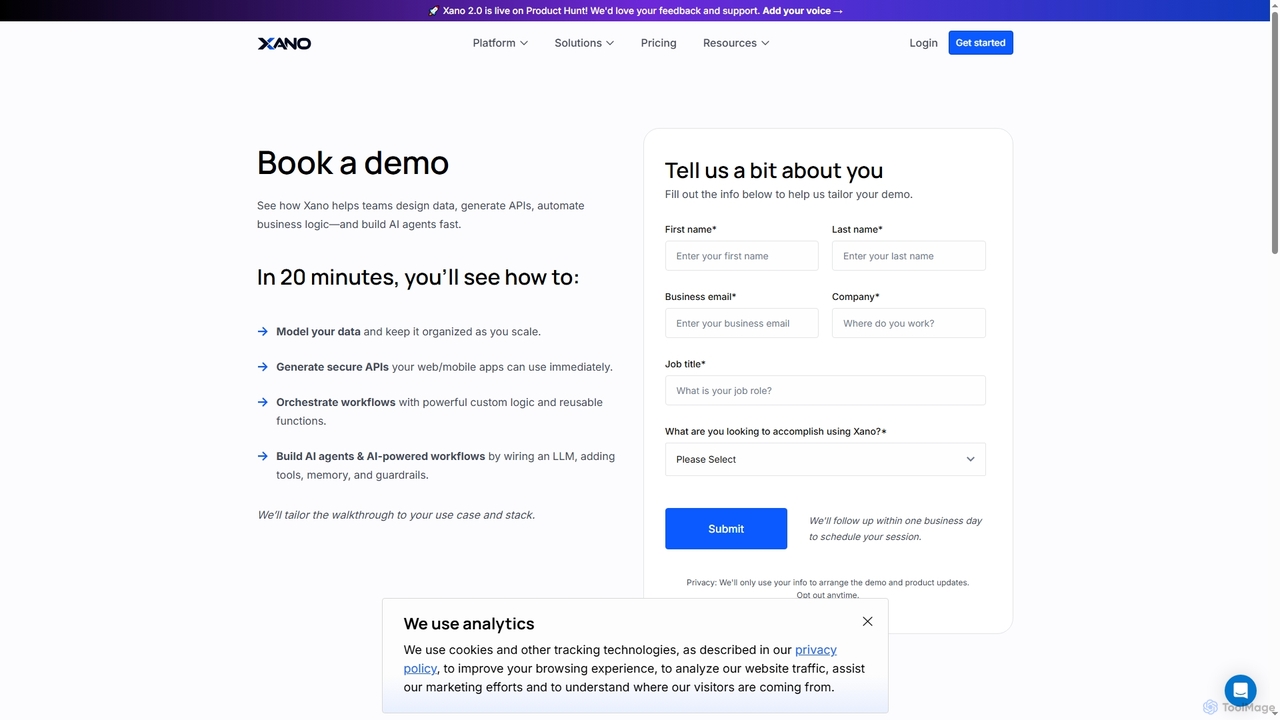Click the We'll follow up within one business day note
1280x720 pixels.
coord(896,529)
